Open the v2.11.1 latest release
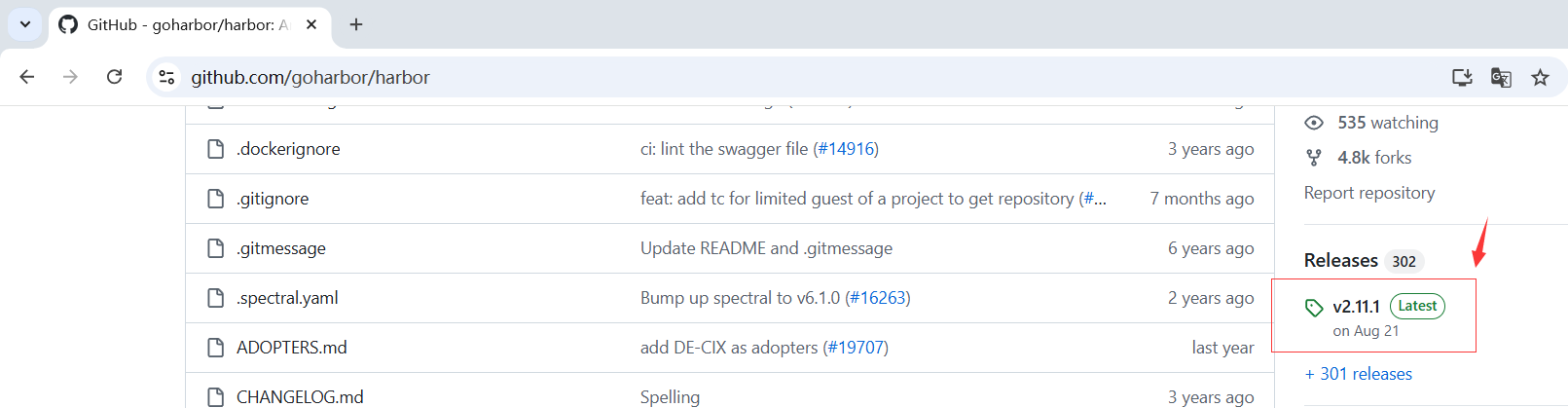 [x=1356, y=307]
